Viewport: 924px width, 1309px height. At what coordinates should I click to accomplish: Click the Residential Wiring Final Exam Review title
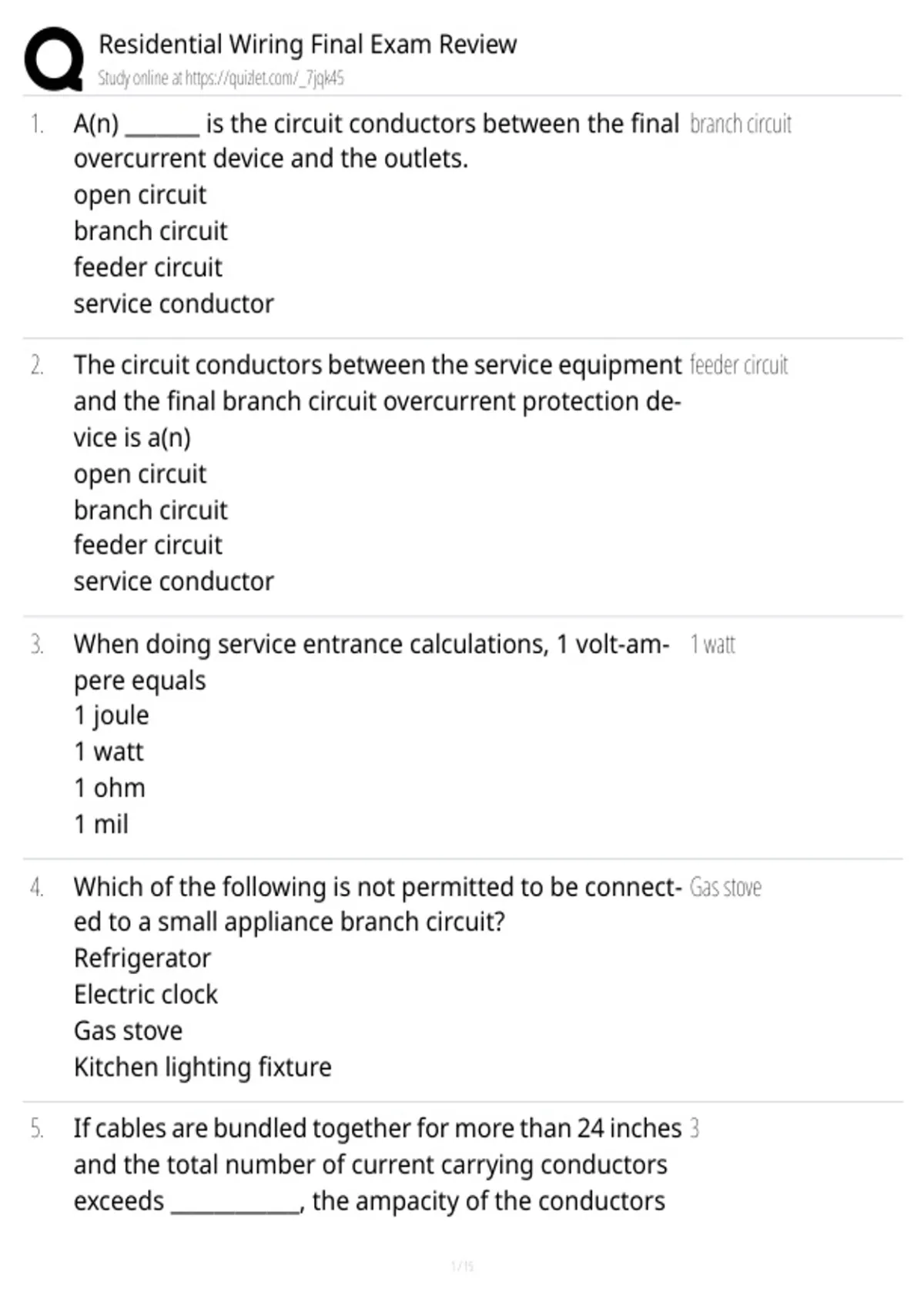tap(308, 45)
